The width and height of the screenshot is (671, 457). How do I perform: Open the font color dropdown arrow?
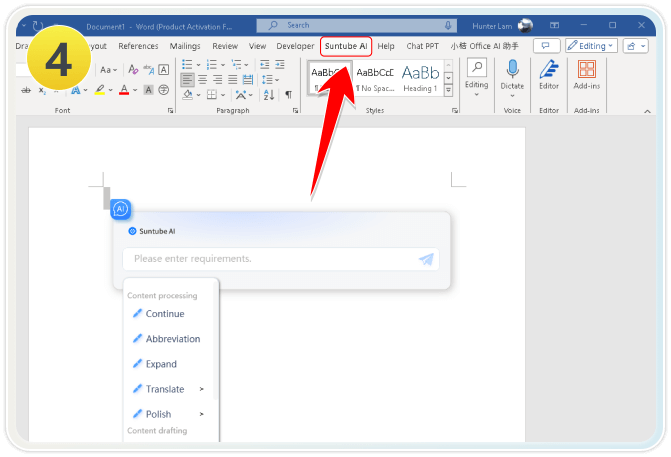click(135, 90)
